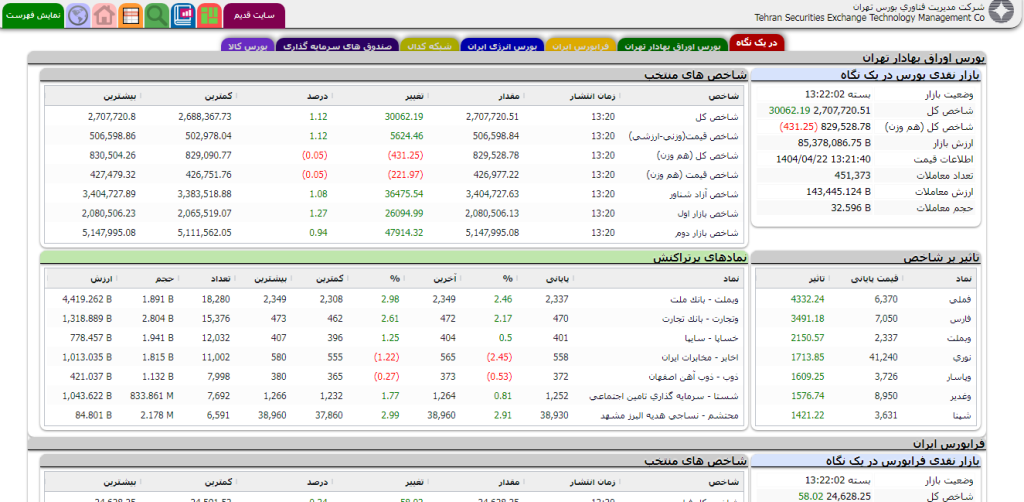The image size is (1024, 502).
Task: Click شاخص بازار دوم index name
Action: click(x=709, y=232)
